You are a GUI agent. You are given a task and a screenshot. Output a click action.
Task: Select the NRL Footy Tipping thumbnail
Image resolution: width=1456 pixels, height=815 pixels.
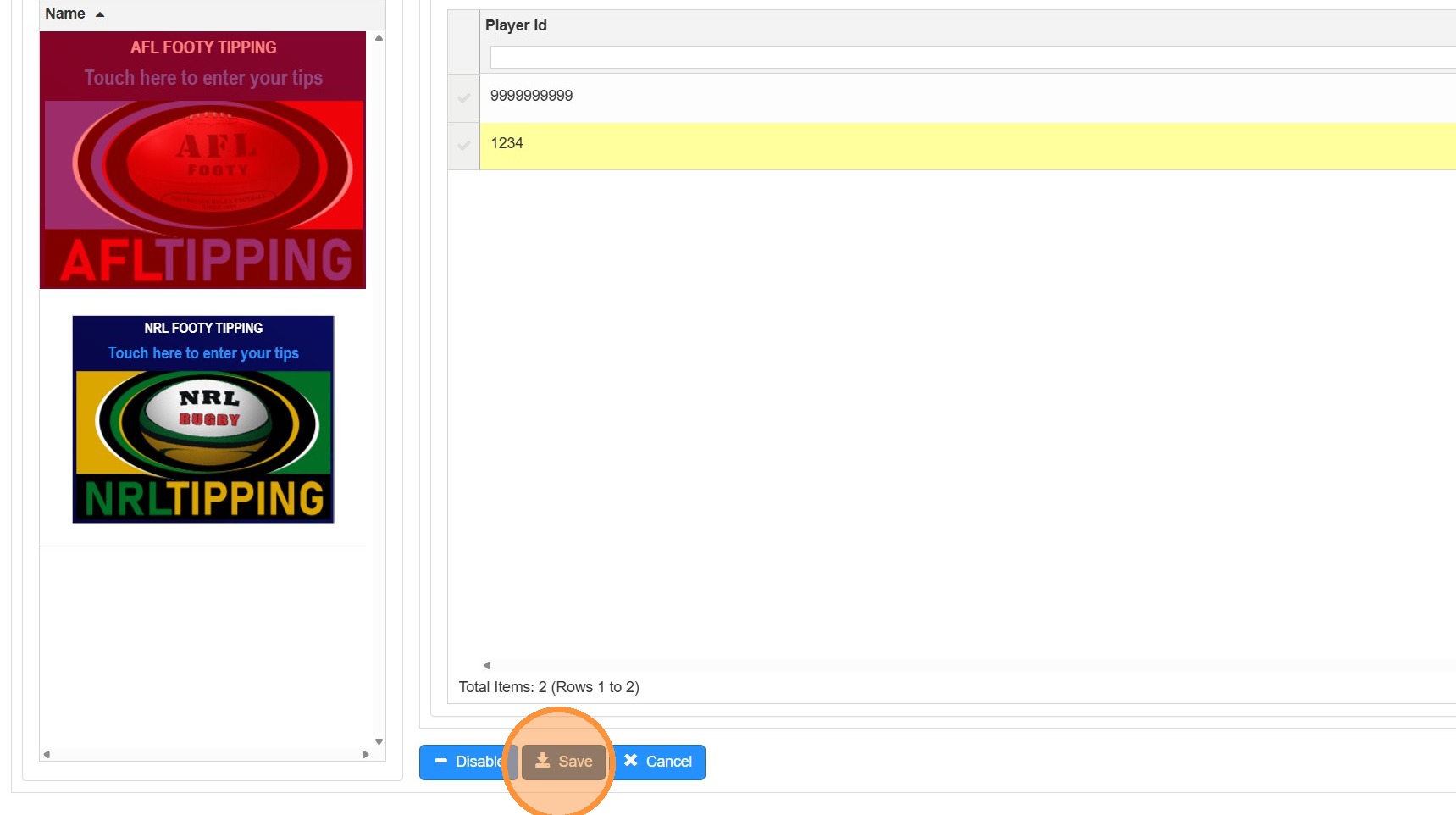[x=203, y=419]
